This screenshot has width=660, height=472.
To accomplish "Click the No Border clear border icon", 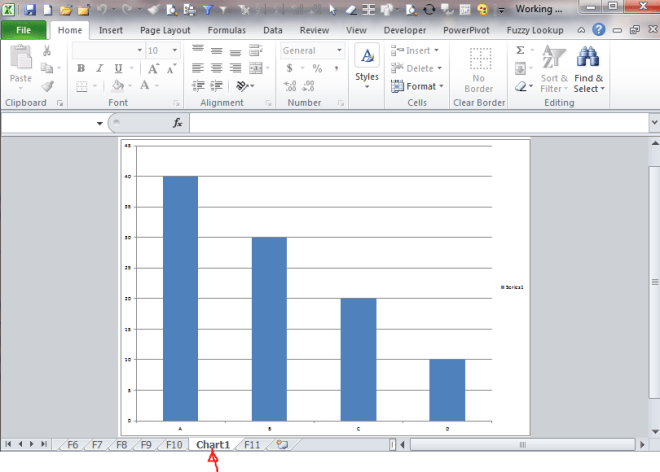I will pyautogui.click(x=480, y=59).
